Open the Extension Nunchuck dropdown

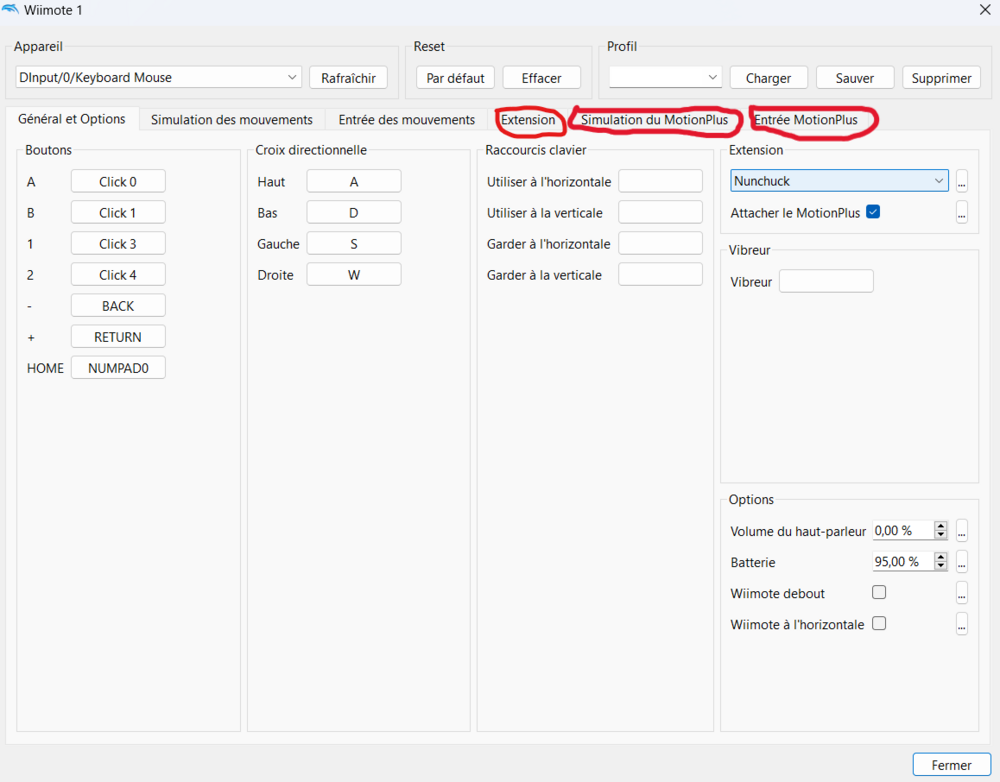pos(839,181)
